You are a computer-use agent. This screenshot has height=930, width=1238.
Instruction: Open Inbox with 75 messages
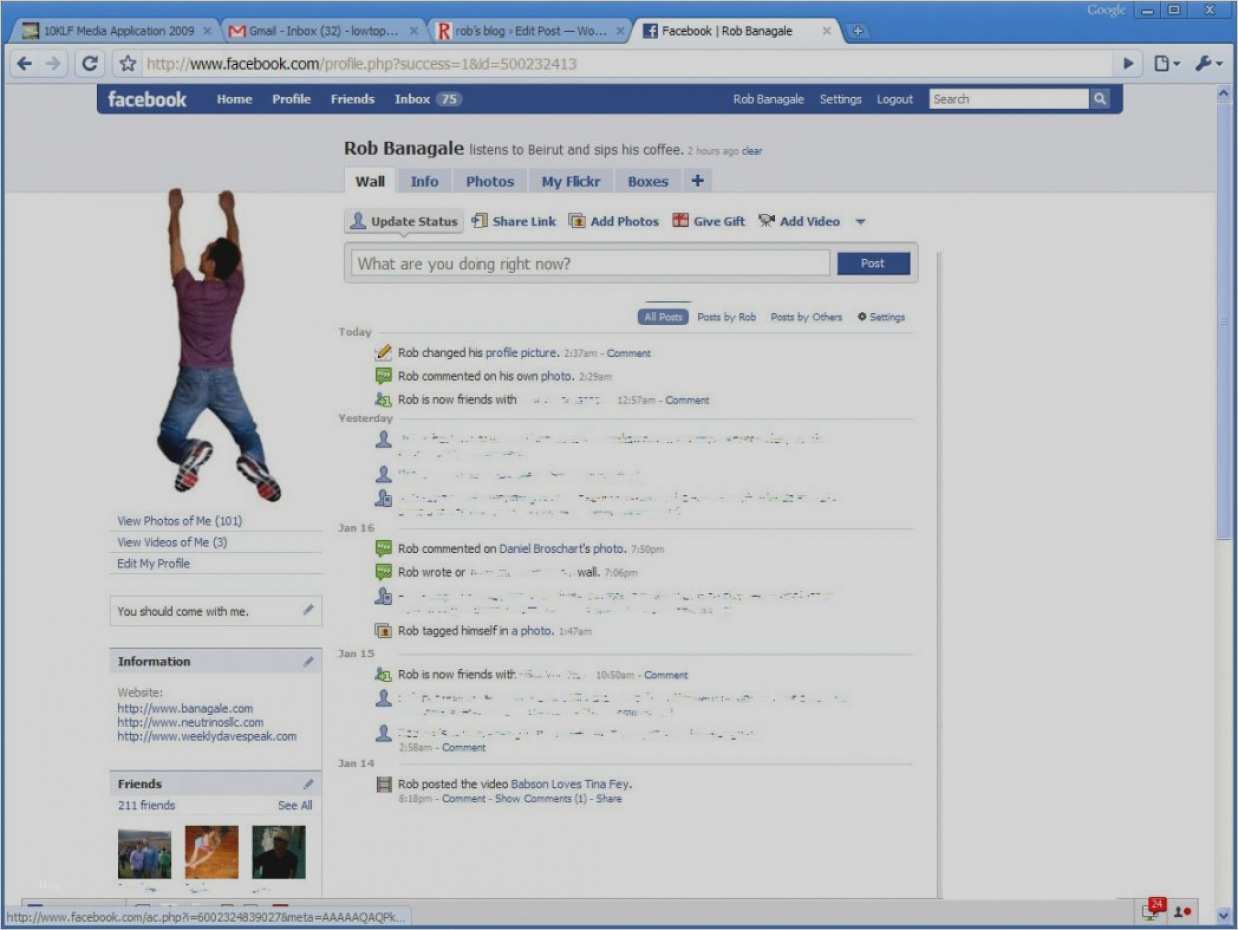tap(428, 99)
